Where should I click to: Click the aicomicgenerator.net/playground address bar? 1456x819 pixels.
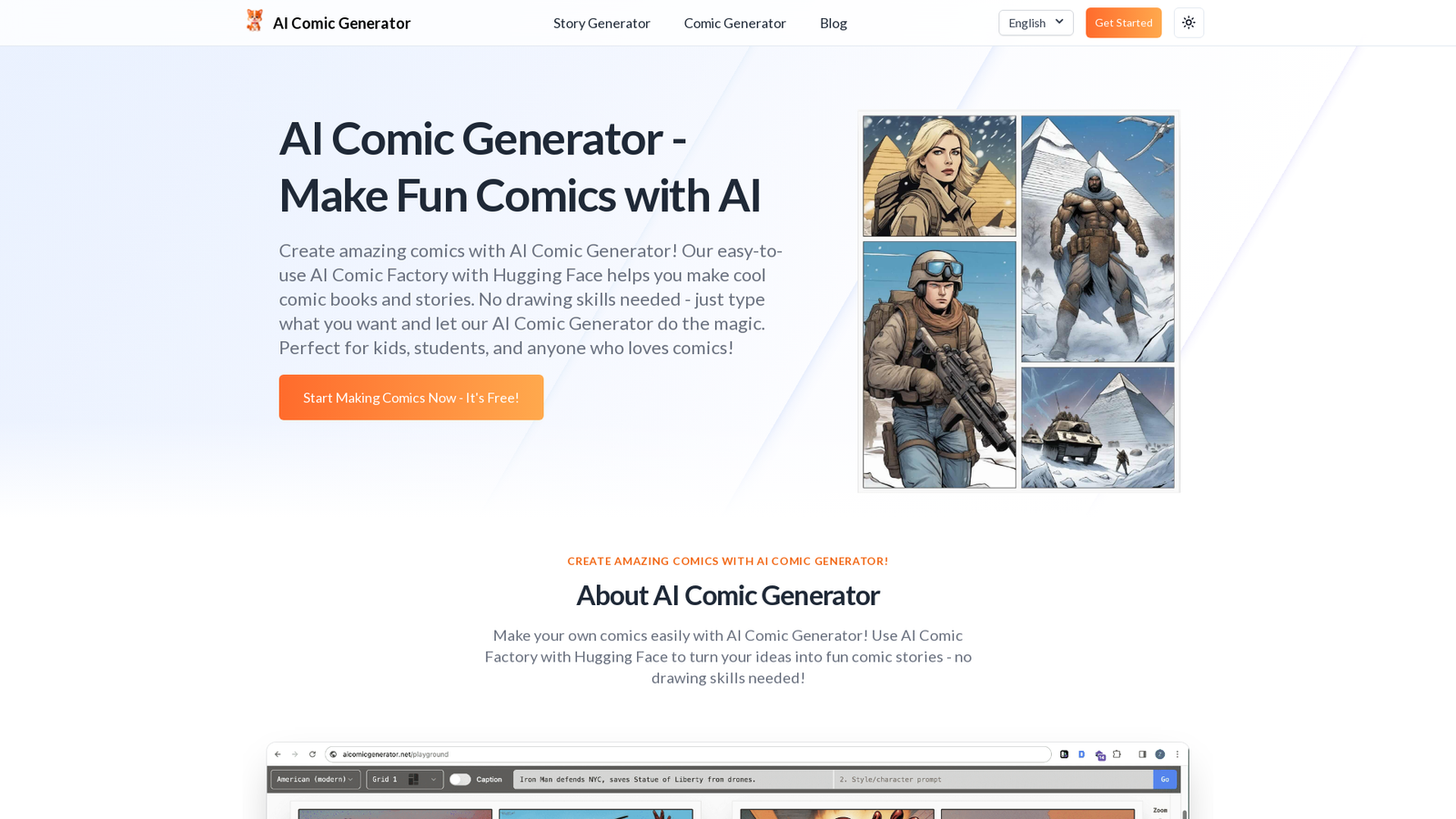688,754
